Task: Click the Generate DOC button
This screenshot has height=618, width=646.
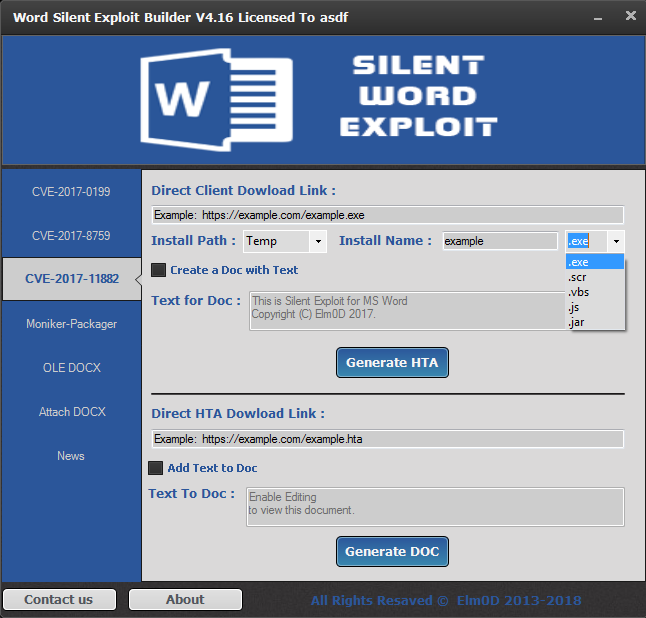Action: click(392, 552)
